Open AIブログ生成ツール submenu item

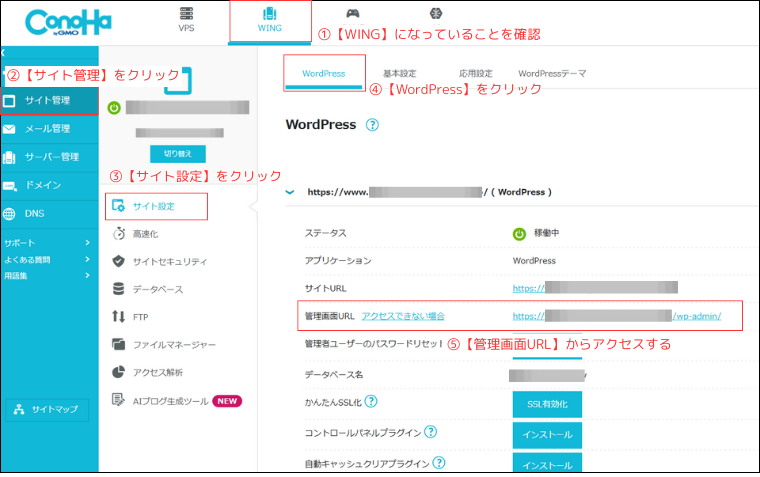(171, 401)
